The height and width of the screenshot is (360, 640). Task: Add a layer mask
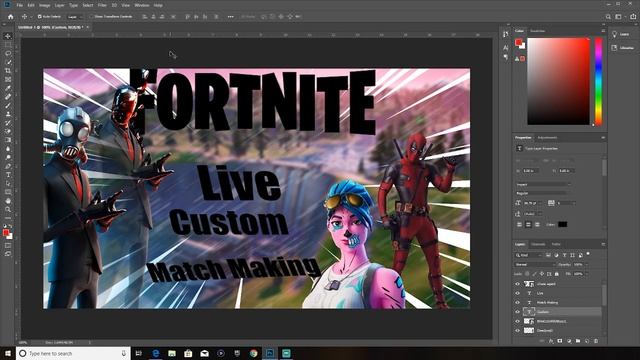click(x=560, y=341)
